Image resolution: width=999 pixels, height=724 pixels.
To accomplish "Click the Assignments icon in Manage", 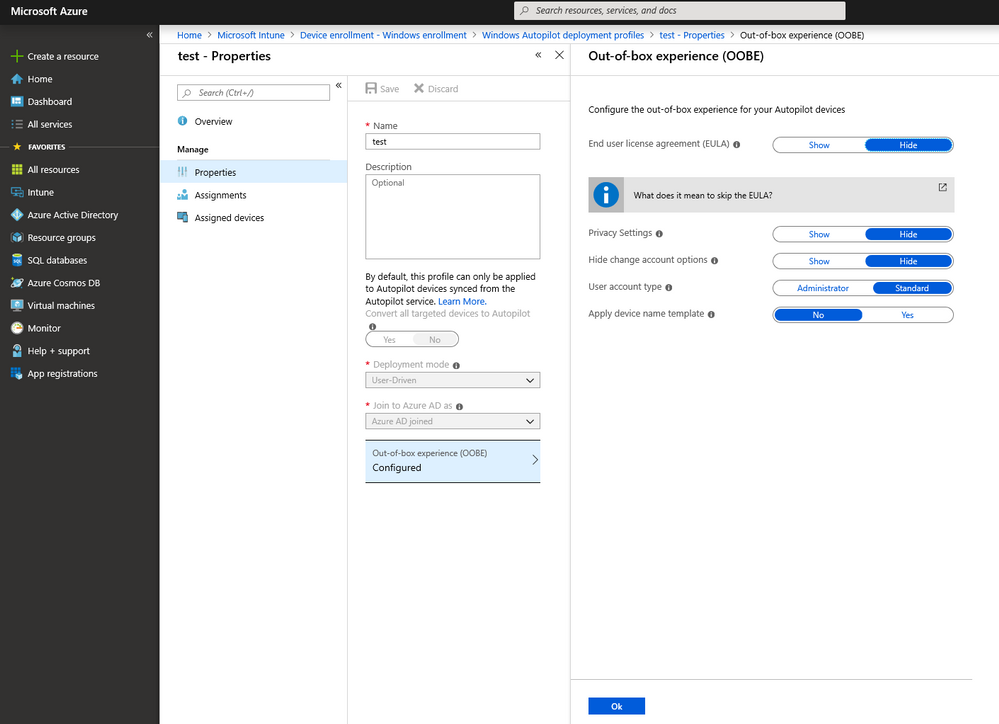I will (182, 195).
